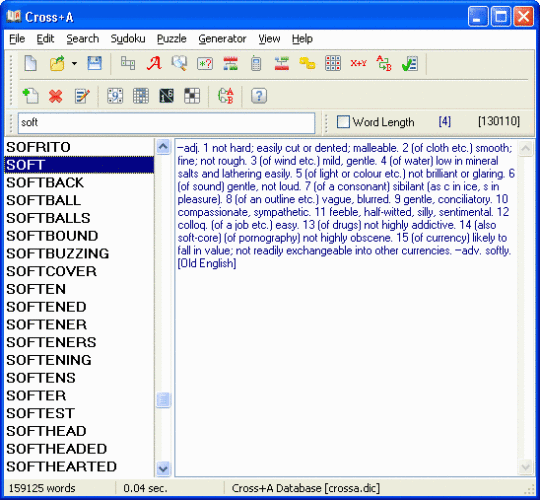Select SOFTEST in the word list
The image size is (540, 500).
[79, 413]
